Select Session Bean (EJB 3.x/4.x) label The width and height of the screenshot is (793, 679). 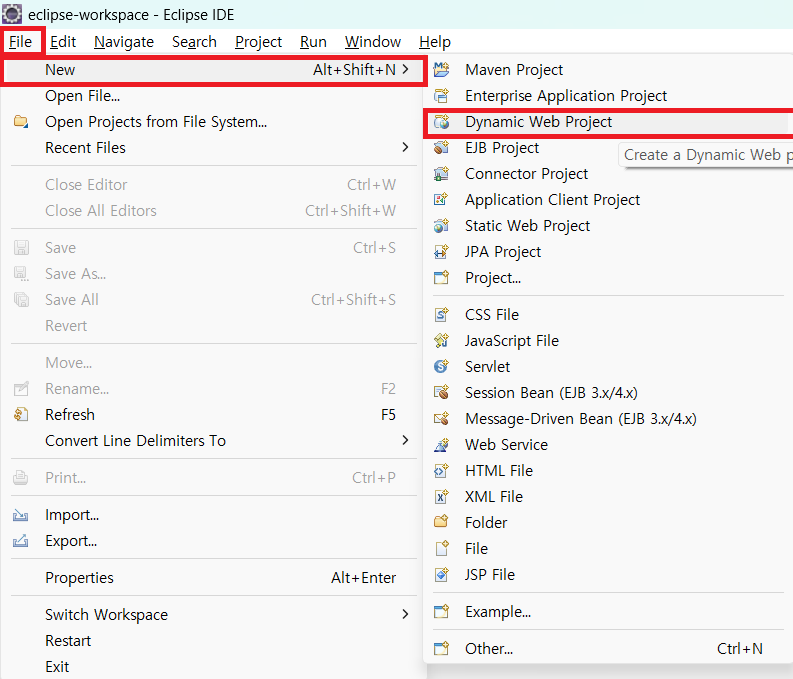point(551,393)
